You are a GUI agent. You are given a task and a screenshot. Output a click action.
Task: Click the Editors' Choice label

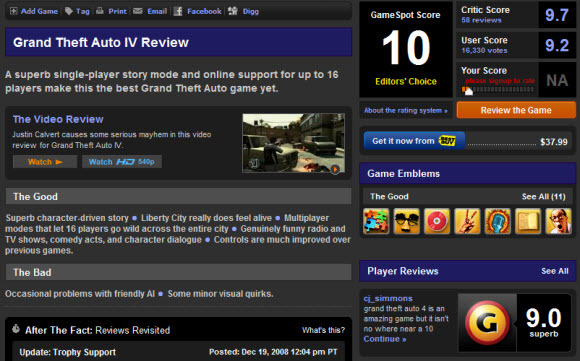(406, 81)
